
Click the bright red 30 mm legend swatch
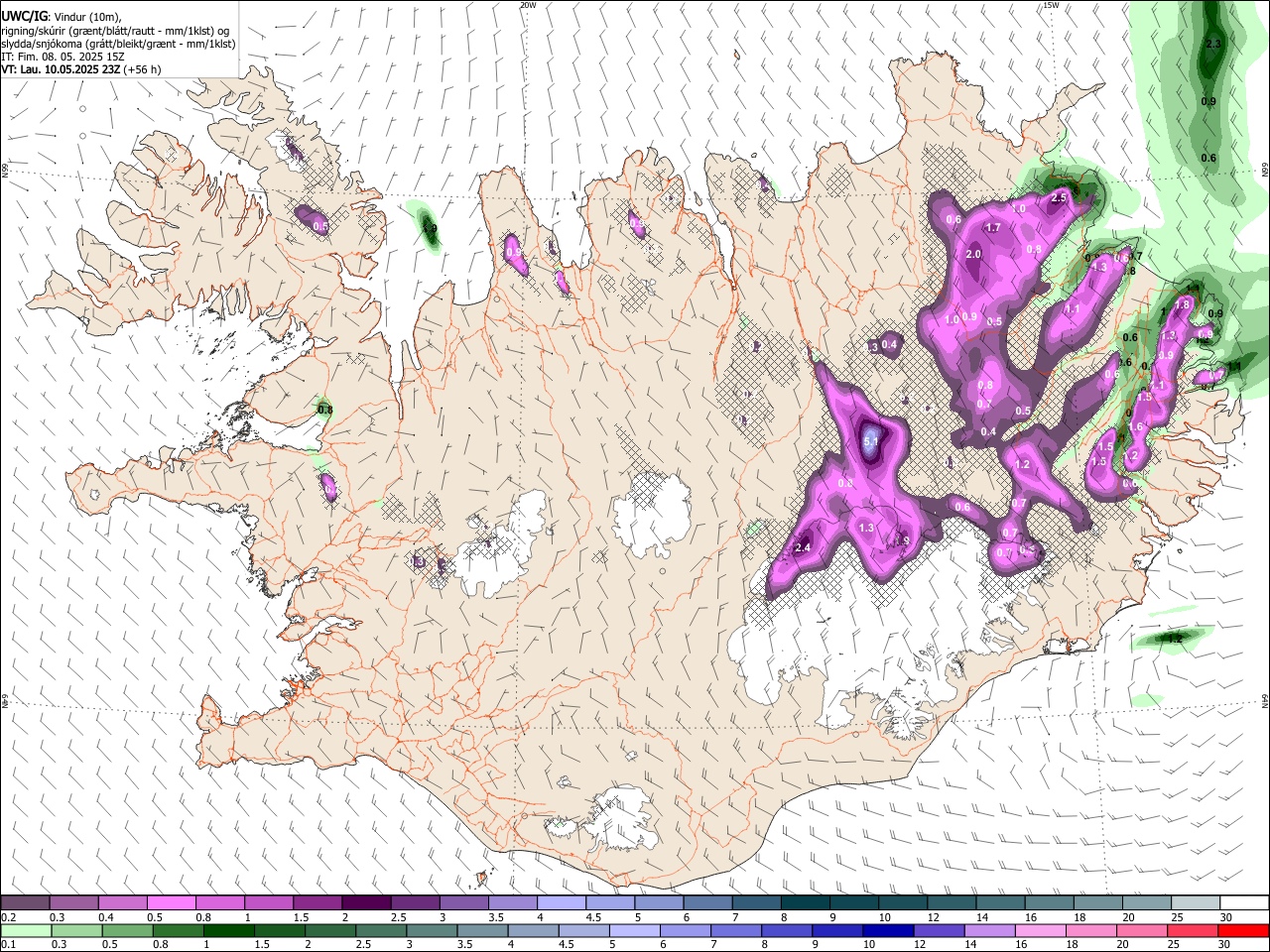[x=1244, y=930]
